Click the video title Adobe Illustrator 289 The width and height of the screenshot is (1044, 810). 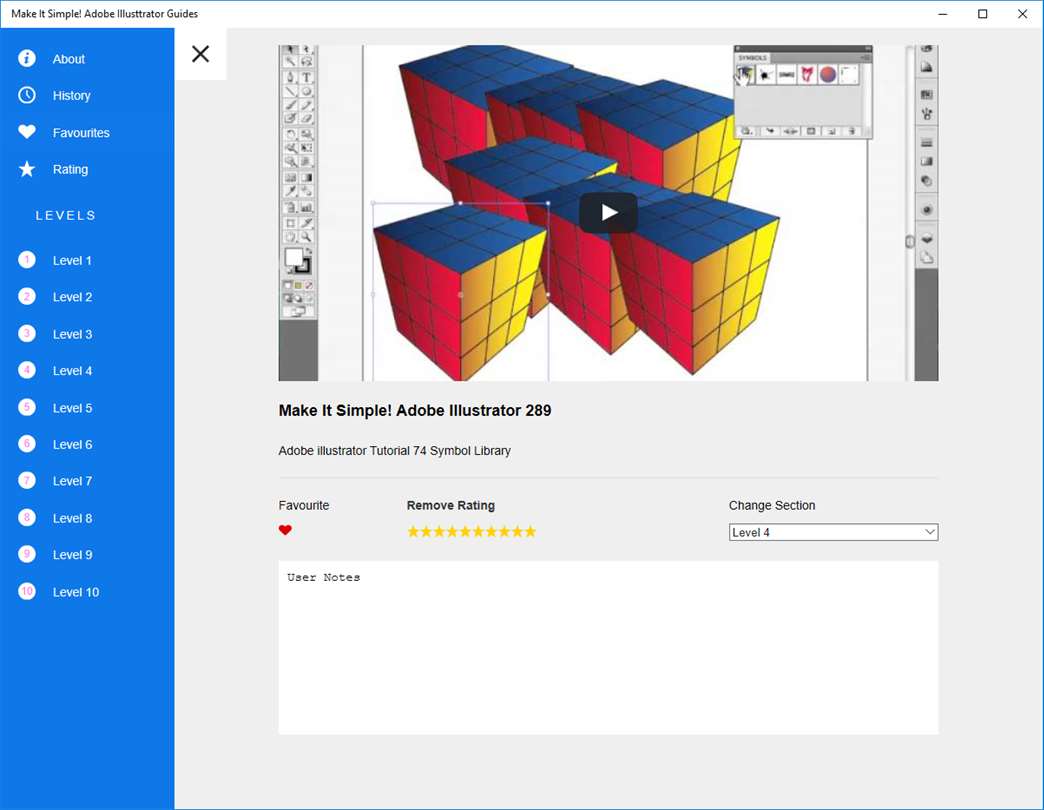415,410
